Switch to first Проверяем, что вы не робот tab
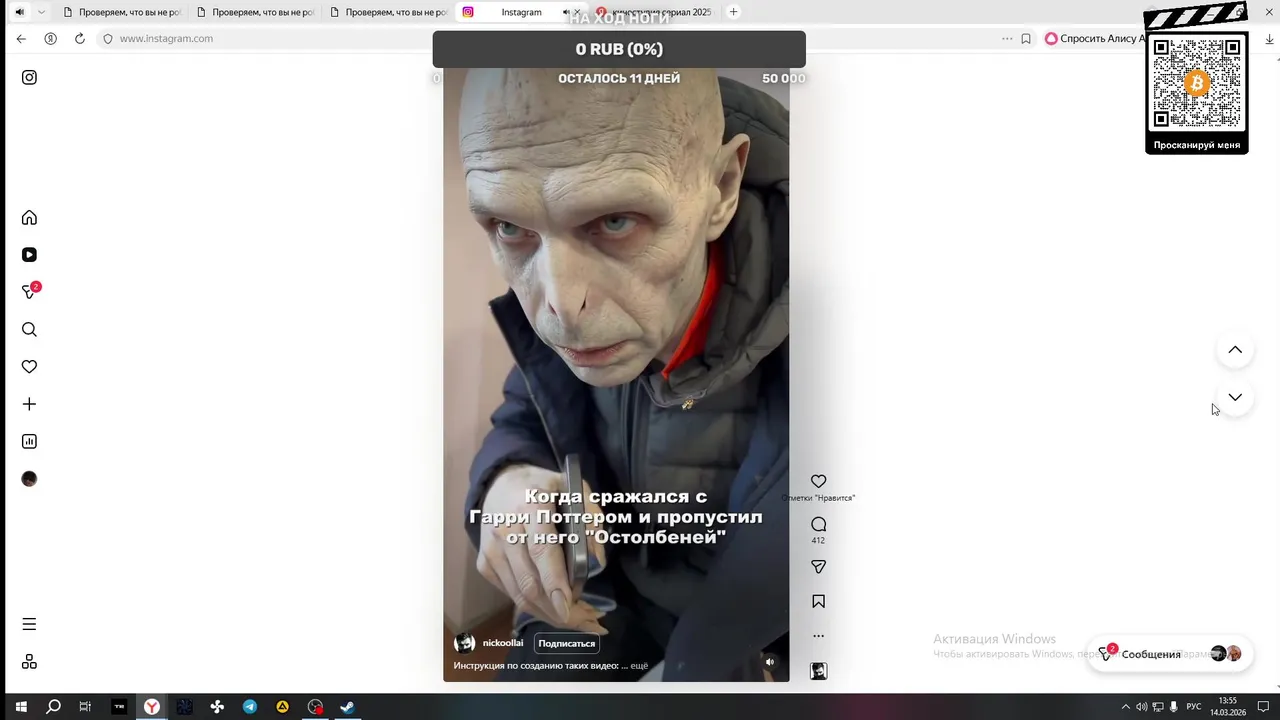 click(x=122, y=12)
